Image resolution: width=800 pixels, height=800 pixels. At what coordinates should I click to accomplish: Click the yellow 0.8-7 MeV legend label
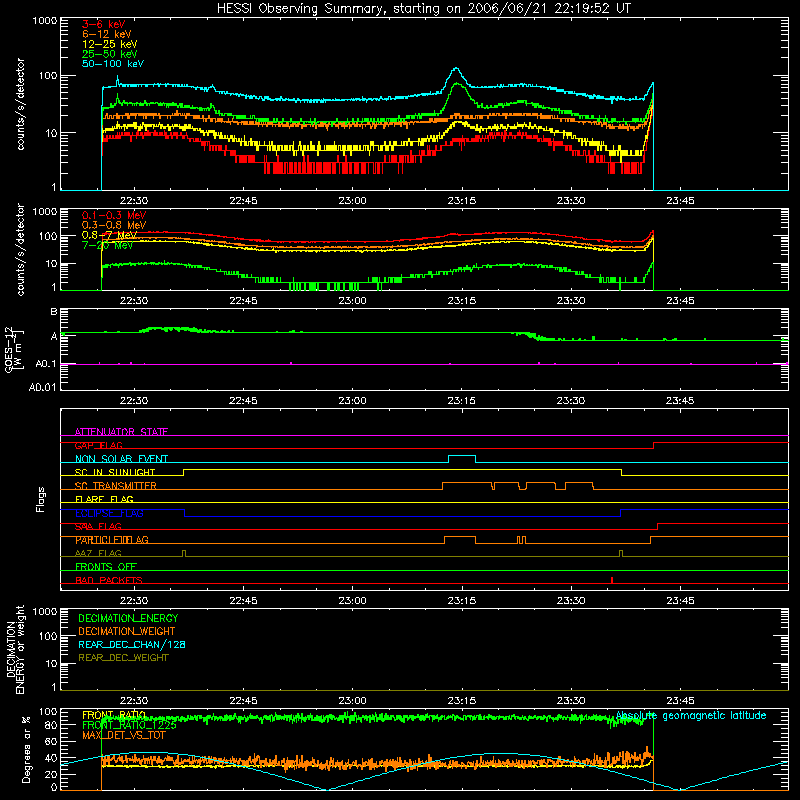tap(109, 235)
